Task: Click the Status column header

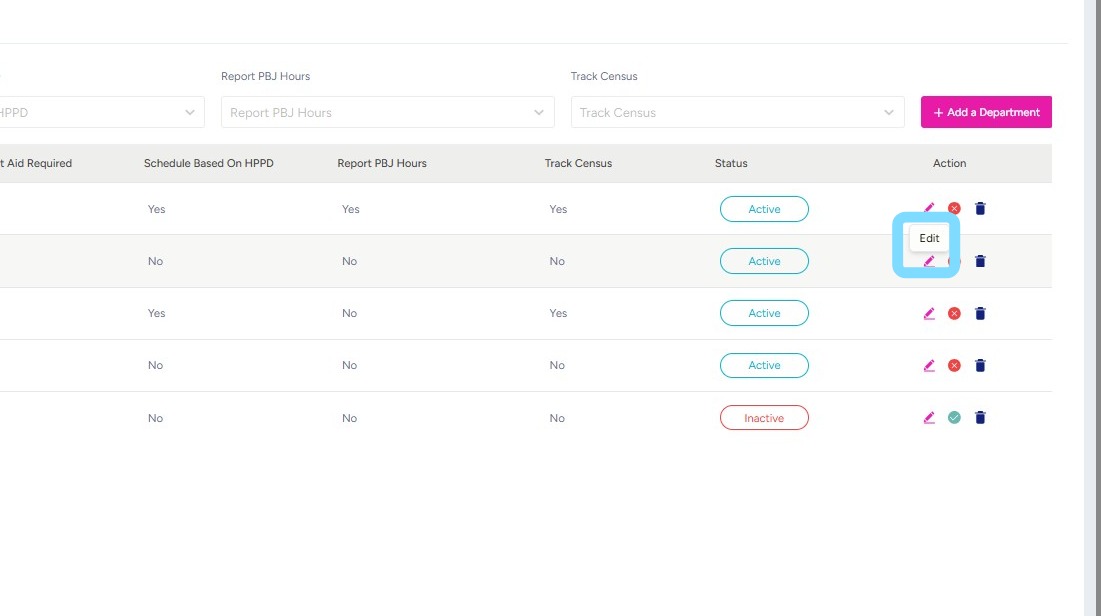Action: tap(731, 163)
